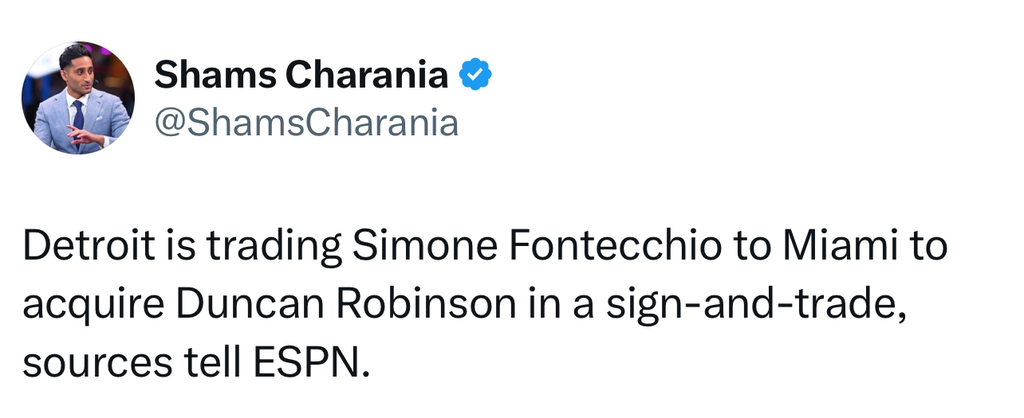
Task: Open the @ShamsCharania handle link
Action: [x=305, y=122]
